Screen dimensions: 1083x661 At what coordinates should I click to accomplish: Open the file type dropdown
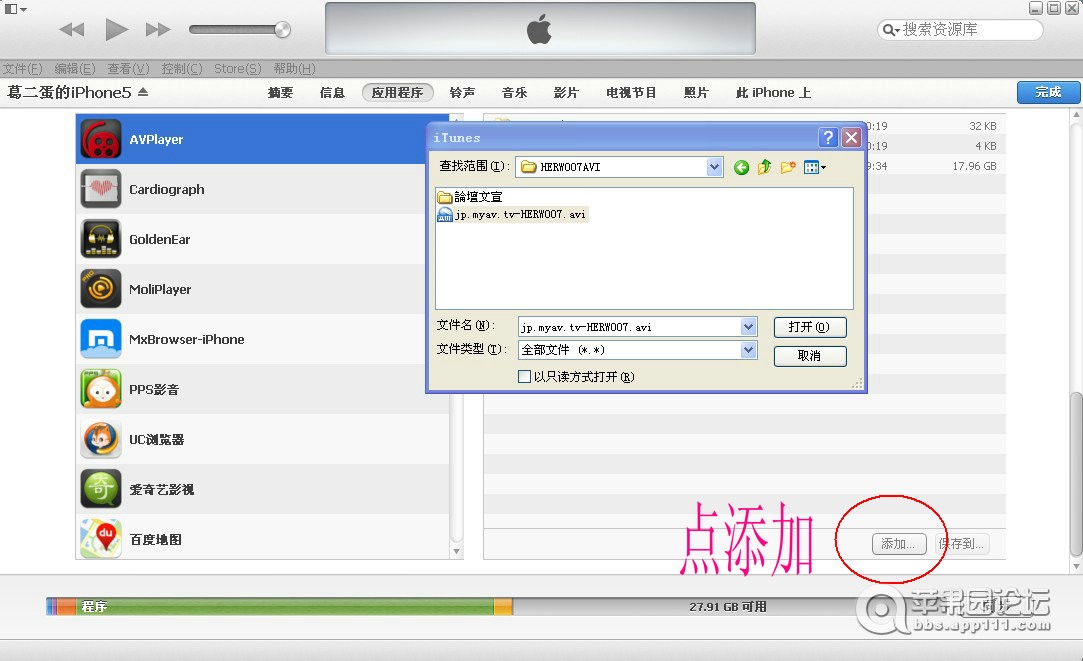[x=748, y=350]
